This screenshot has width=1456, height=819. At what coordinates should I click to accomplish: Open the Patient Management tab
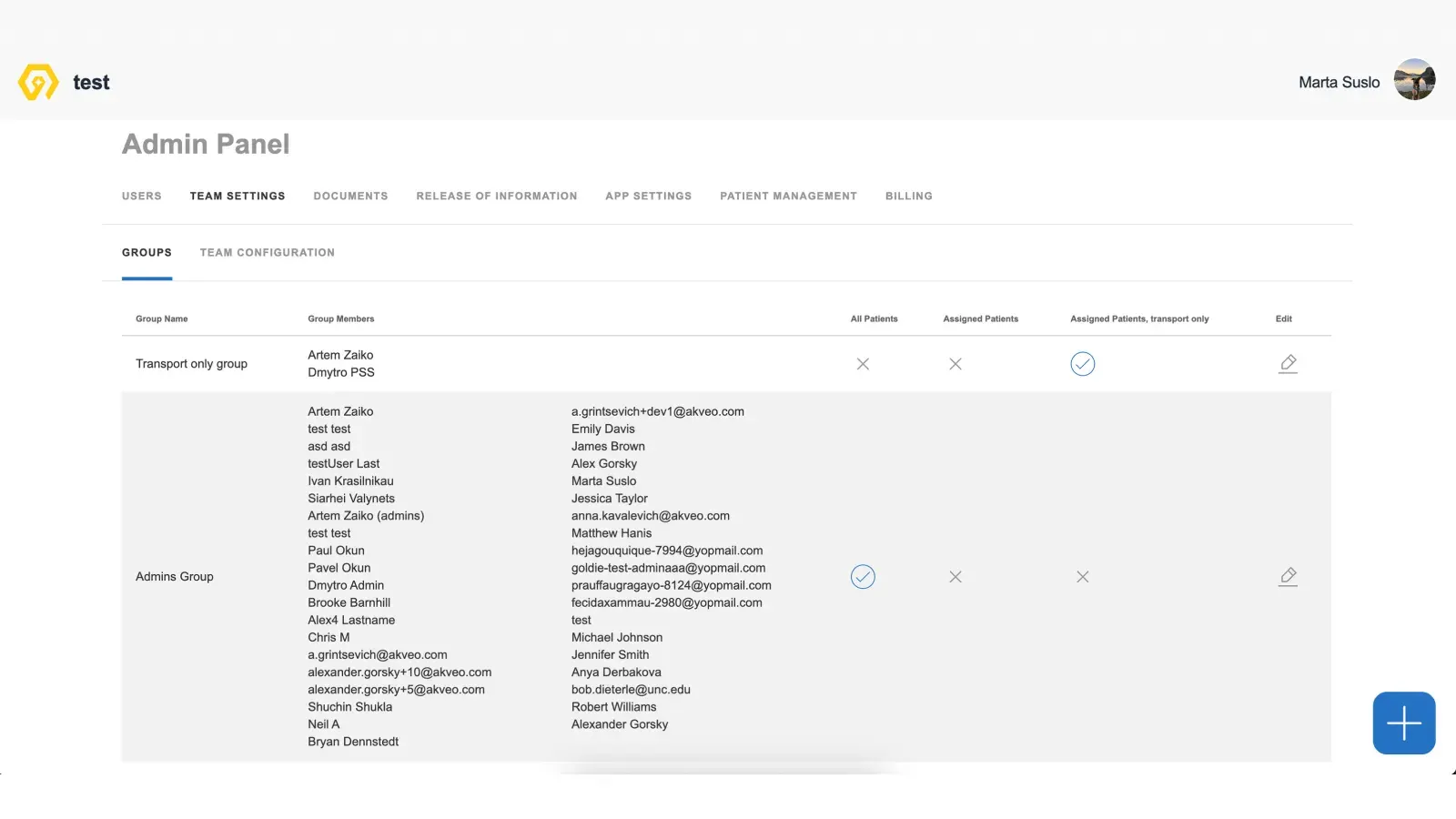[x=788, y=196]
